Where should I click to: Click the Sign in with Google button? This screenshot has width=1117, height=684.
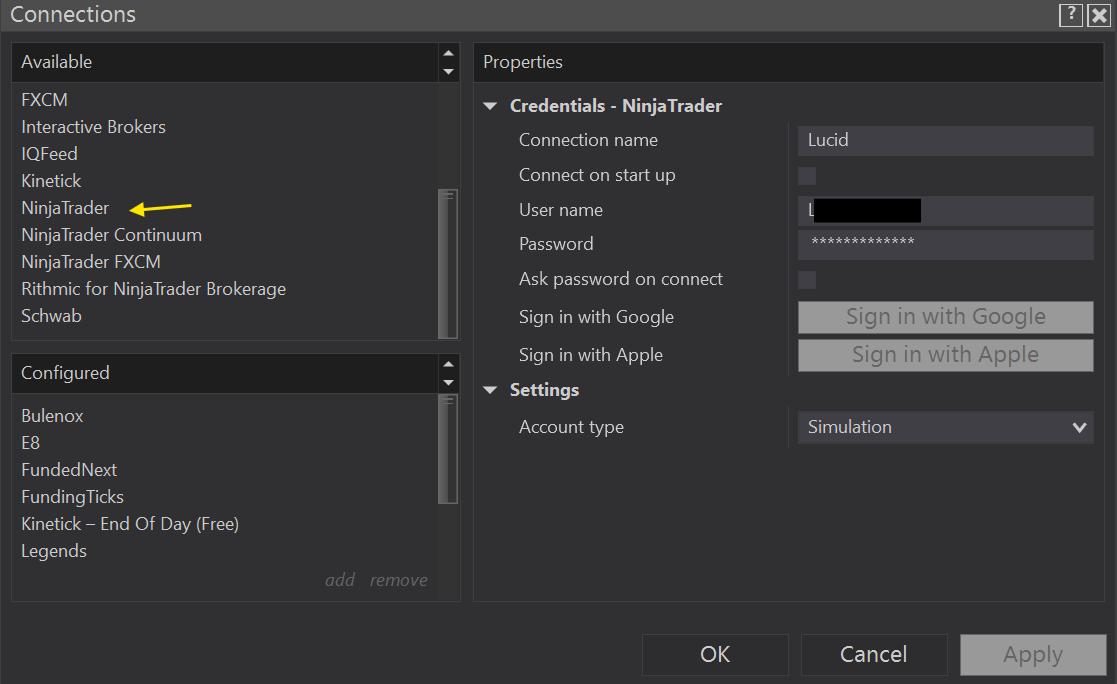945,317
